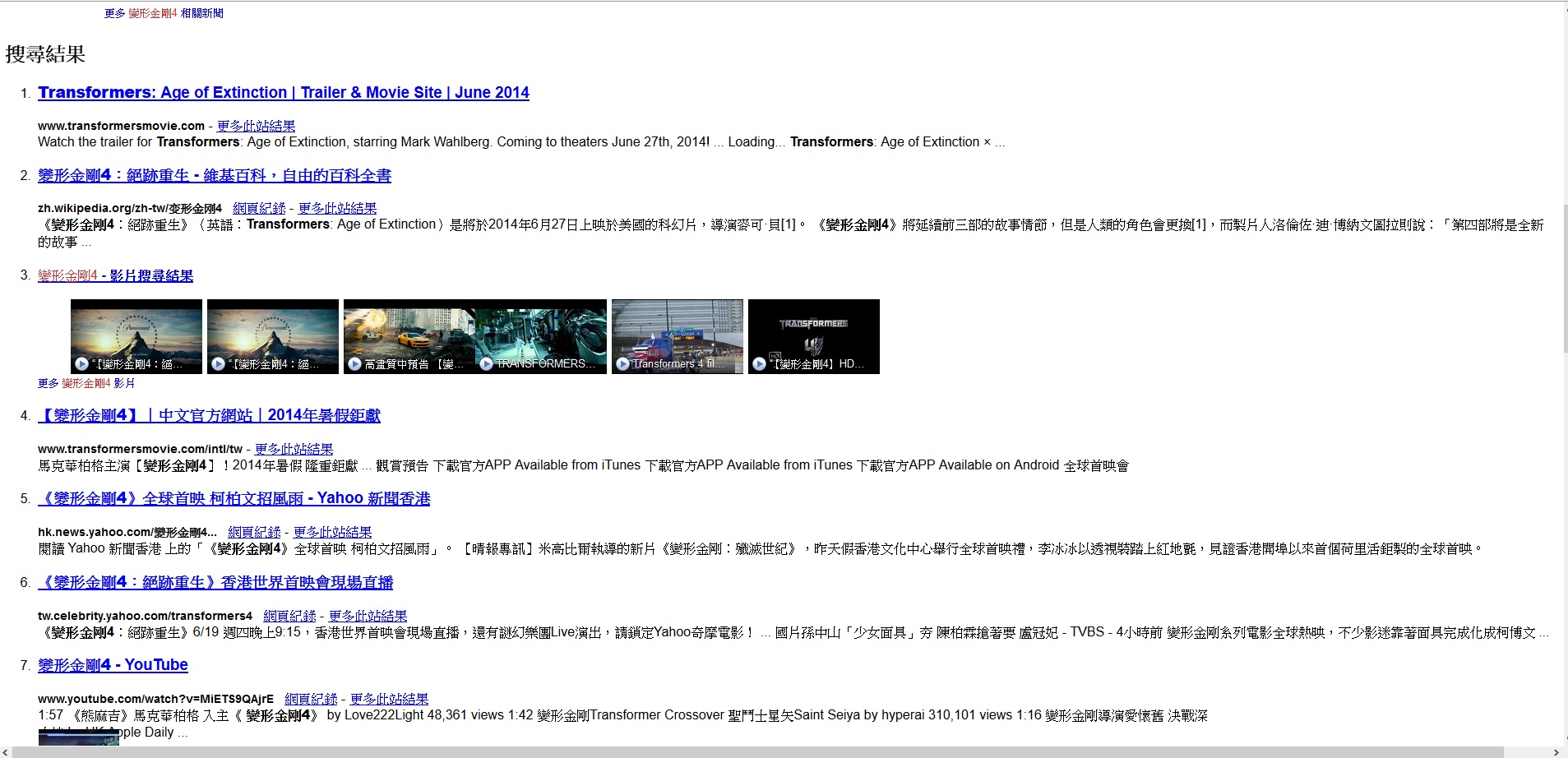Open the 'Transformers: Age of Extinction | Trailer & Movie Site' result

pos(284,93)
